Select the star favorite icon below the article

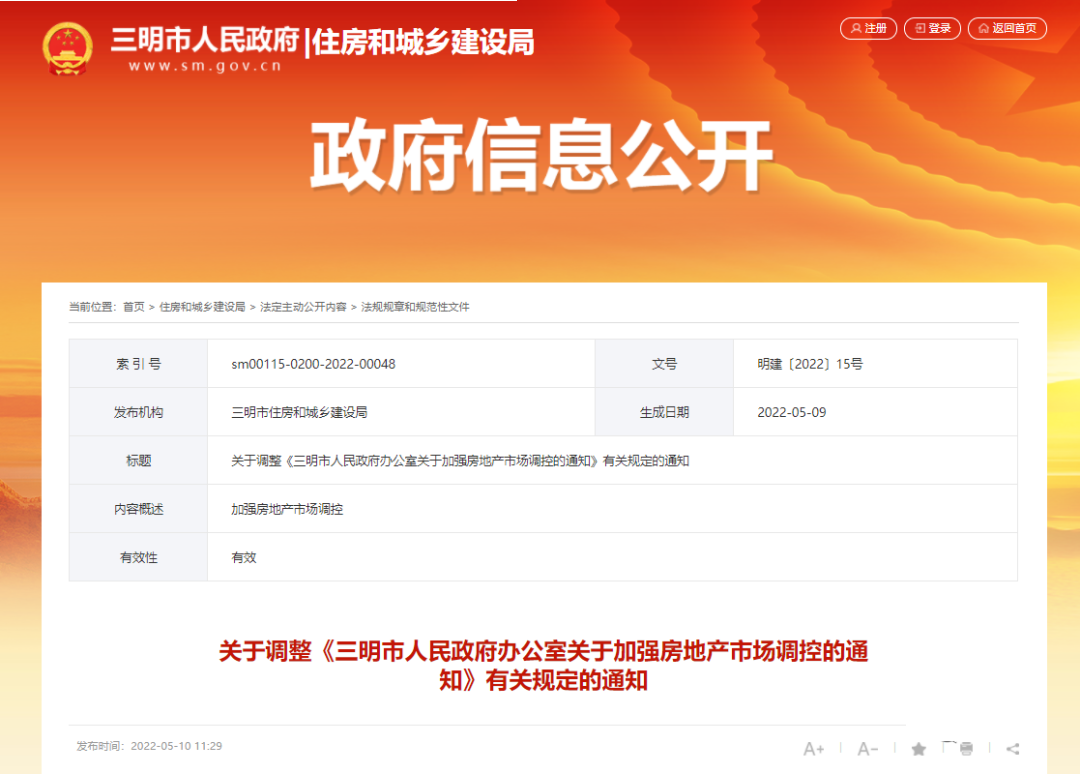click(918, 748)
